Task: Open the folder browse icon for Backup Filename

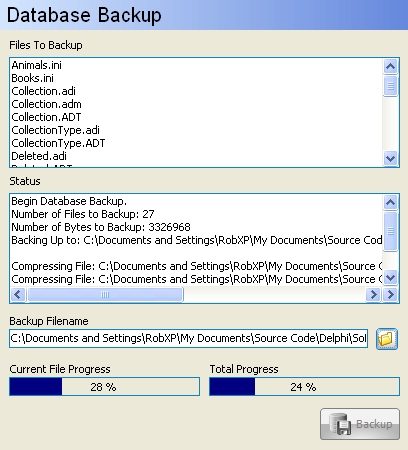Action: 387,339
